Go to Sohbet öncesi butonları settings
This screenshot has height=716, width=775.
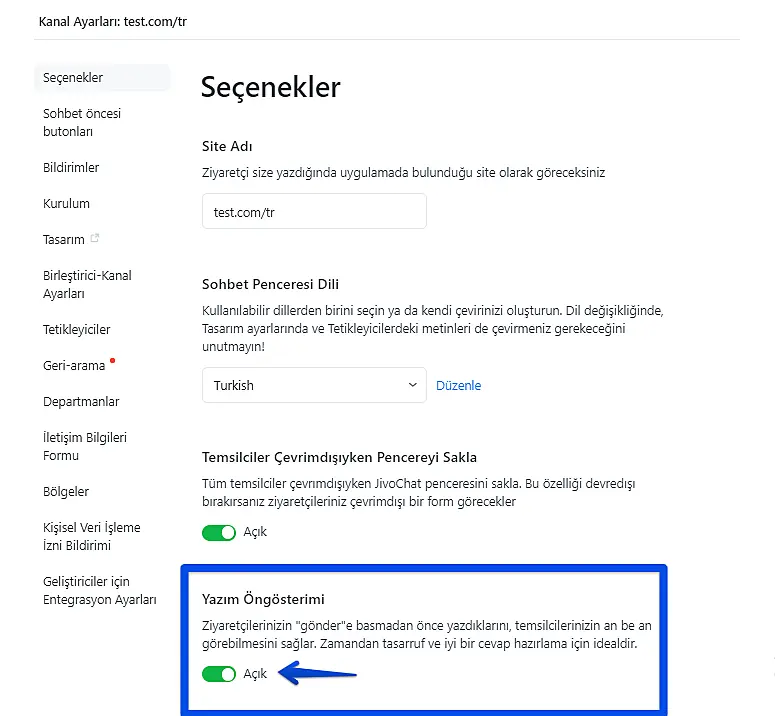(x=81, y=122)
